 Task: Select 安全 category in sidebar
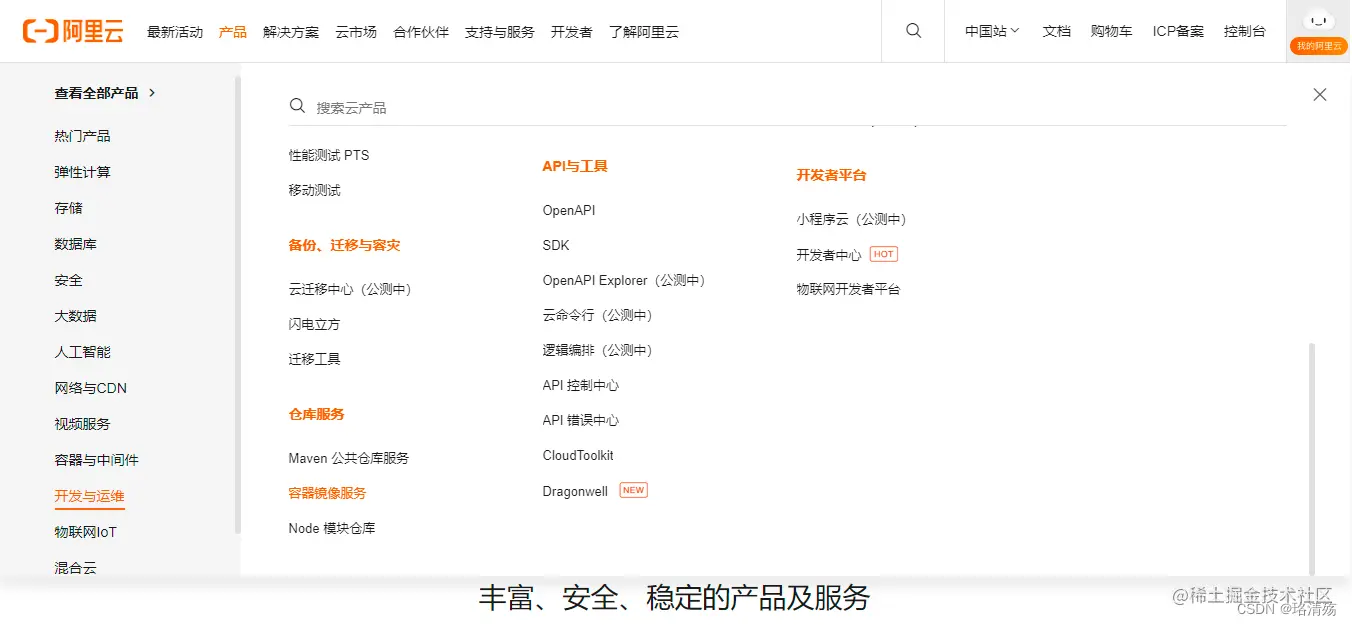pos(69,280)
